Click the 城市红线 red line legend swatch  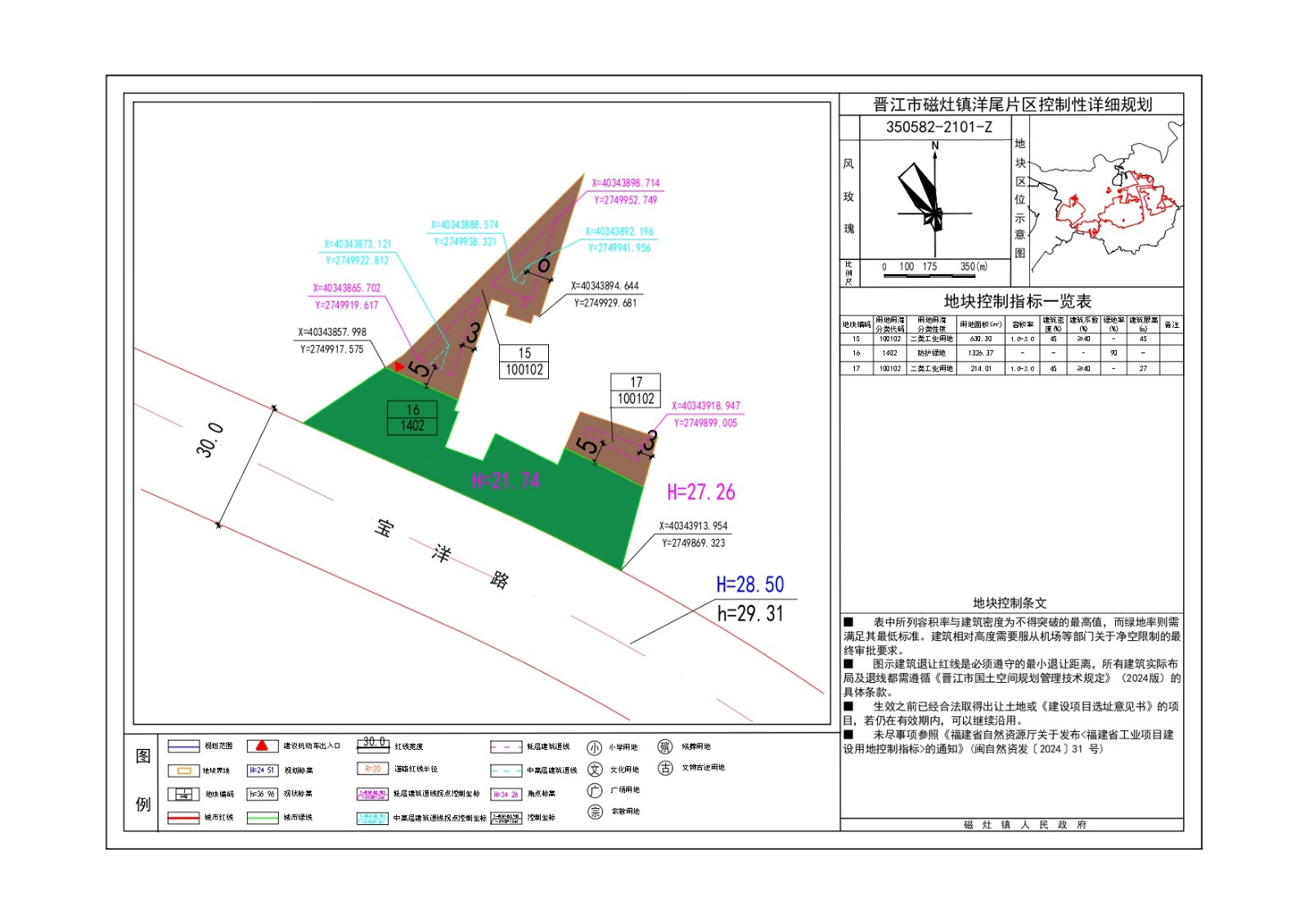pos(183,817)
